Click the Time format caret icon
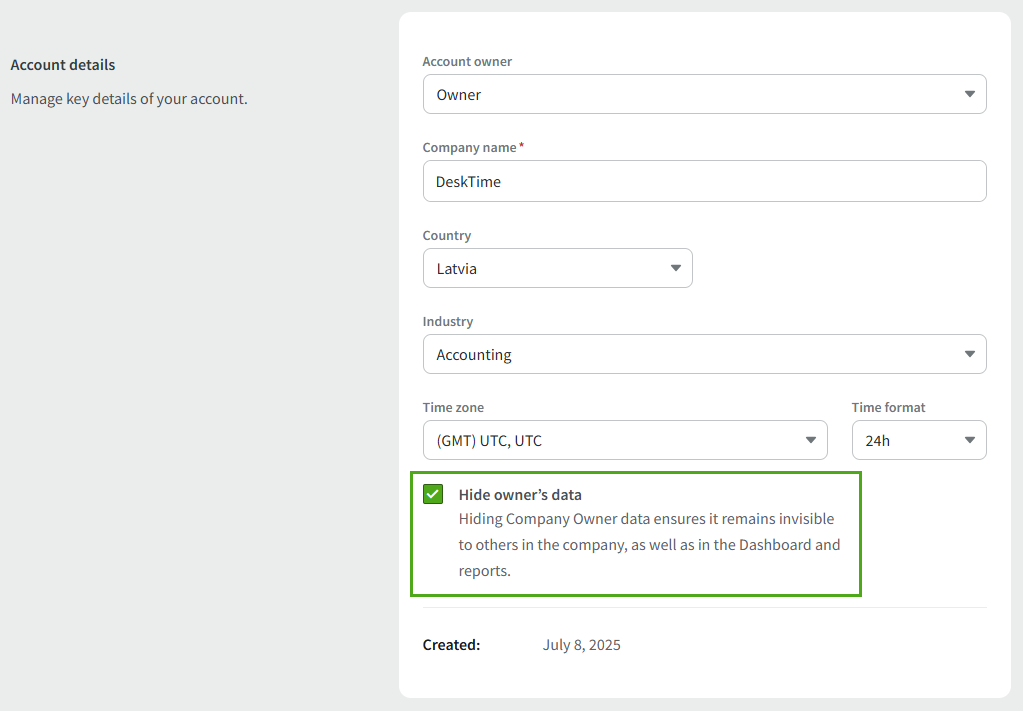 point(969,440)
